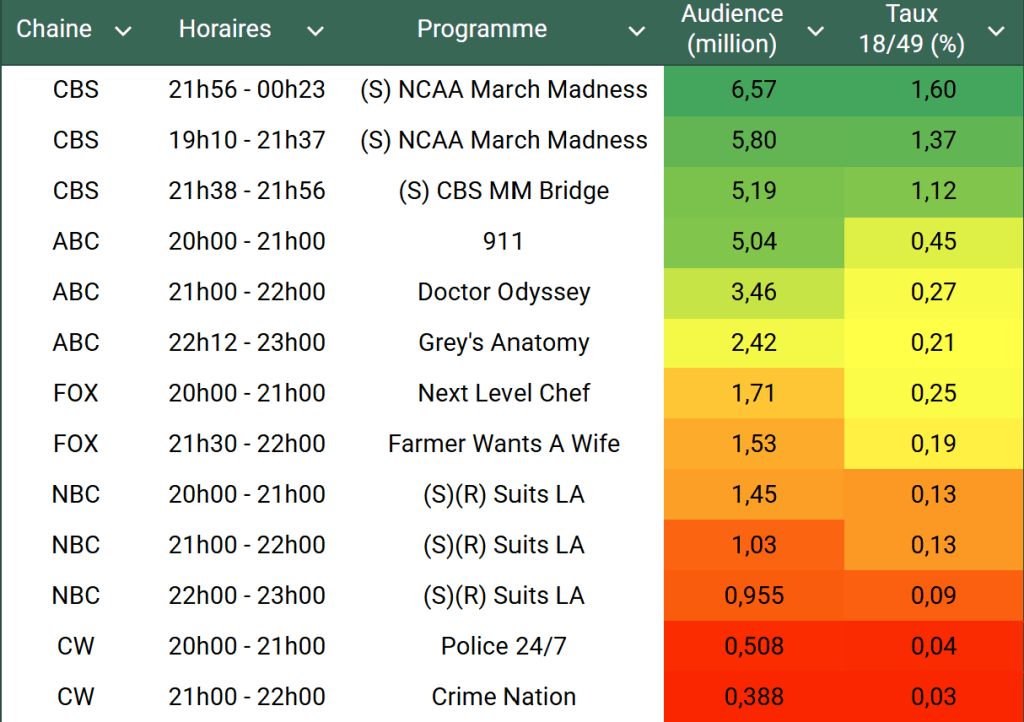Viewport: 1024px width, 722px height.
Task: Select the red 0,388 audience cell
Action: click(754, 697)
